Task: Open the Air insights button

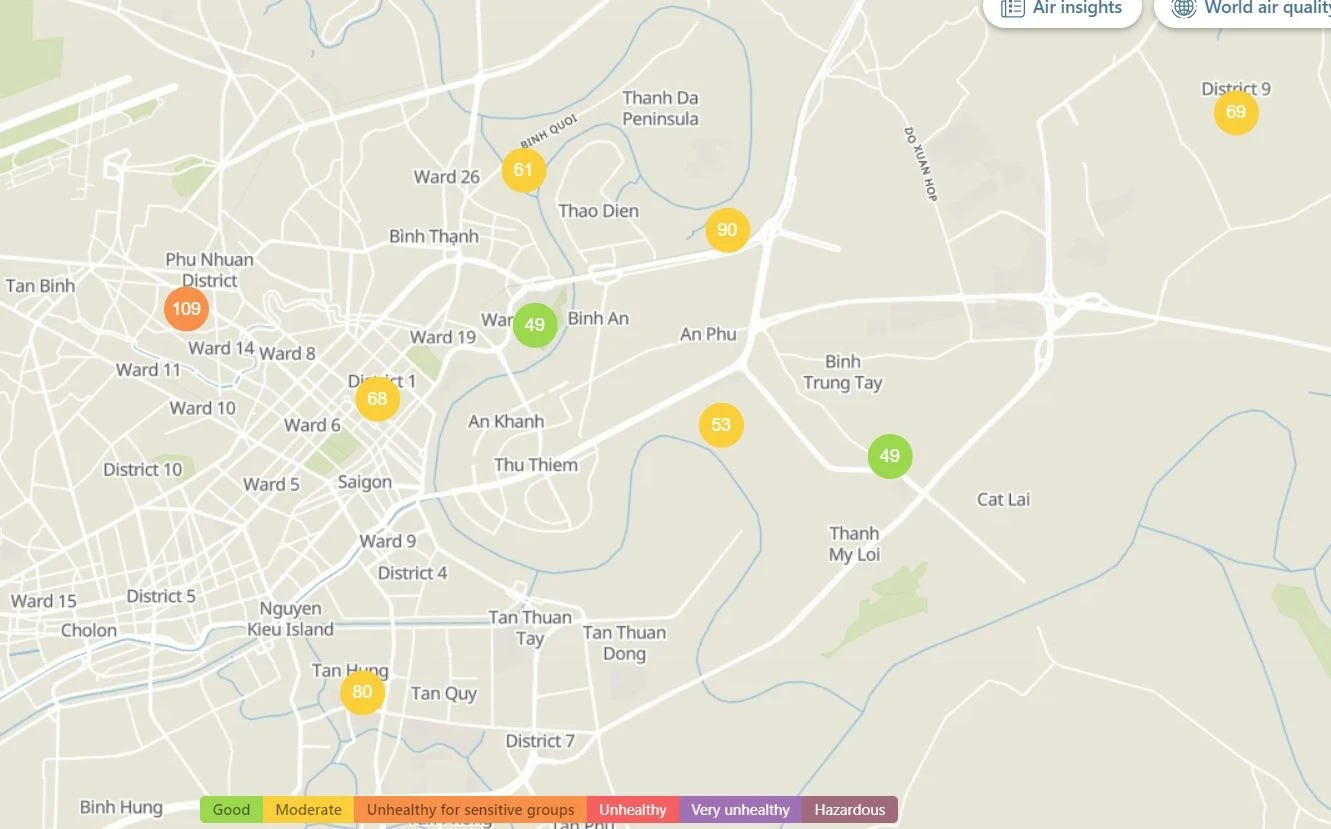Action: point(1062,9)
